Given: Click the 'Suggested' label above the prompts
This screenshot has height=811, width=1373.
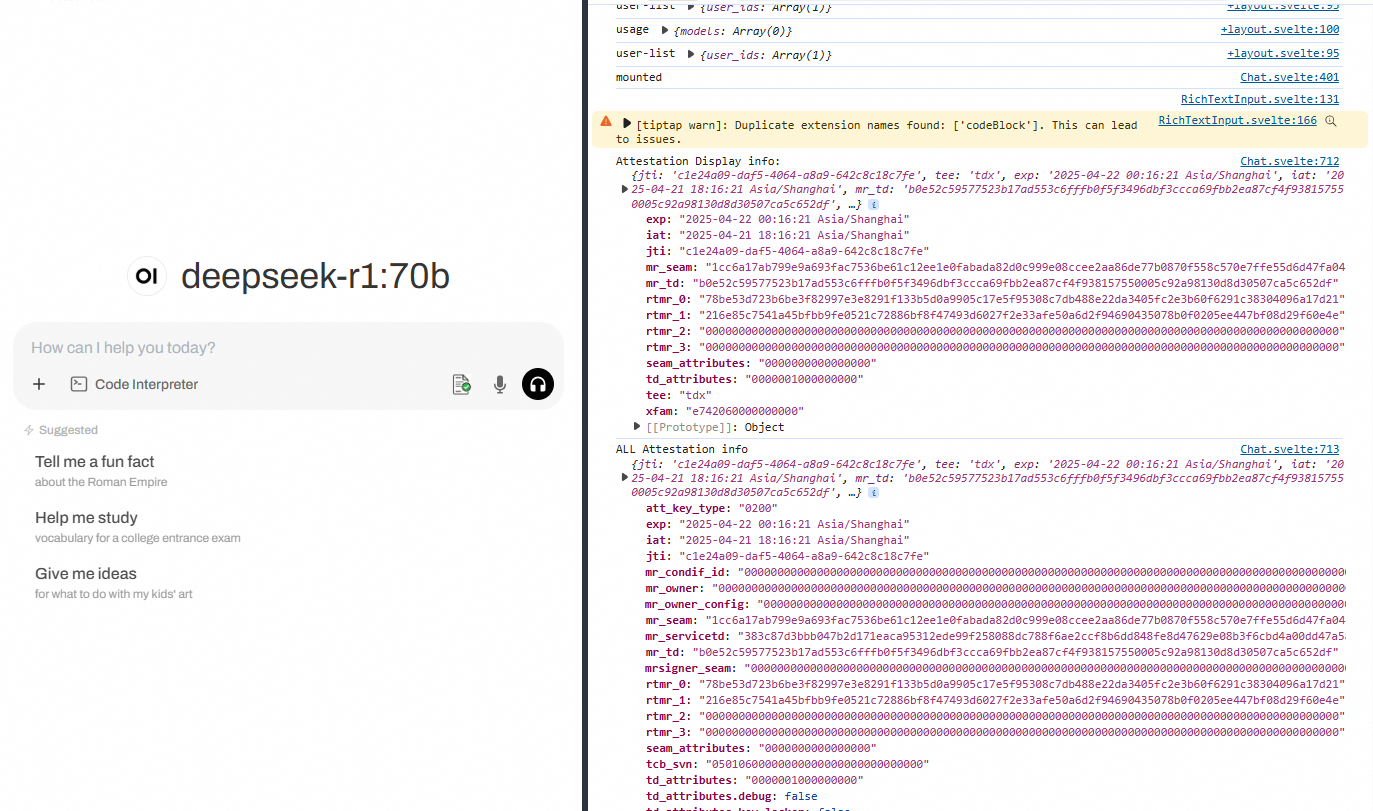Looking at the screenshot, I should (68, 430).
